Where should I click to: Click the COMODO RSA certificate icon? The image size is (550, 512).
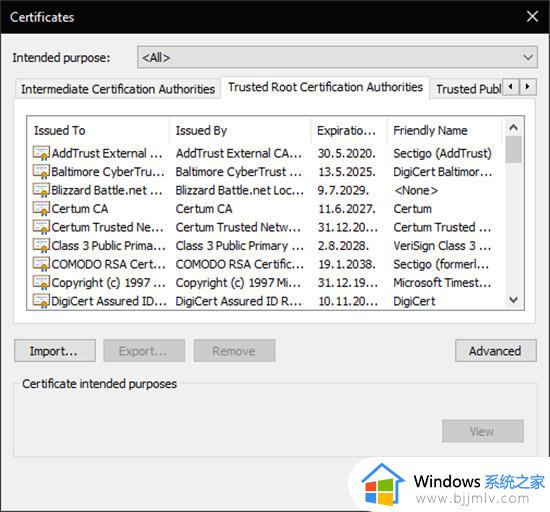tap(41, 264)
